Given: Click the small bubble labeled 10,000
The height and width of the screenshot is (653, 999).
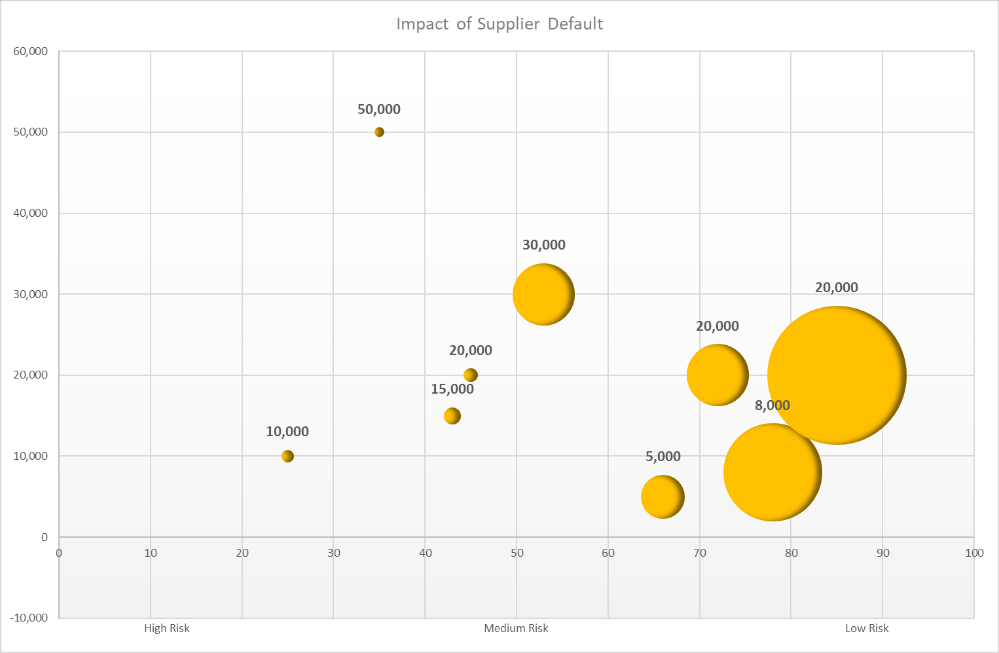Looking at the screenshot, I should 288,456.
